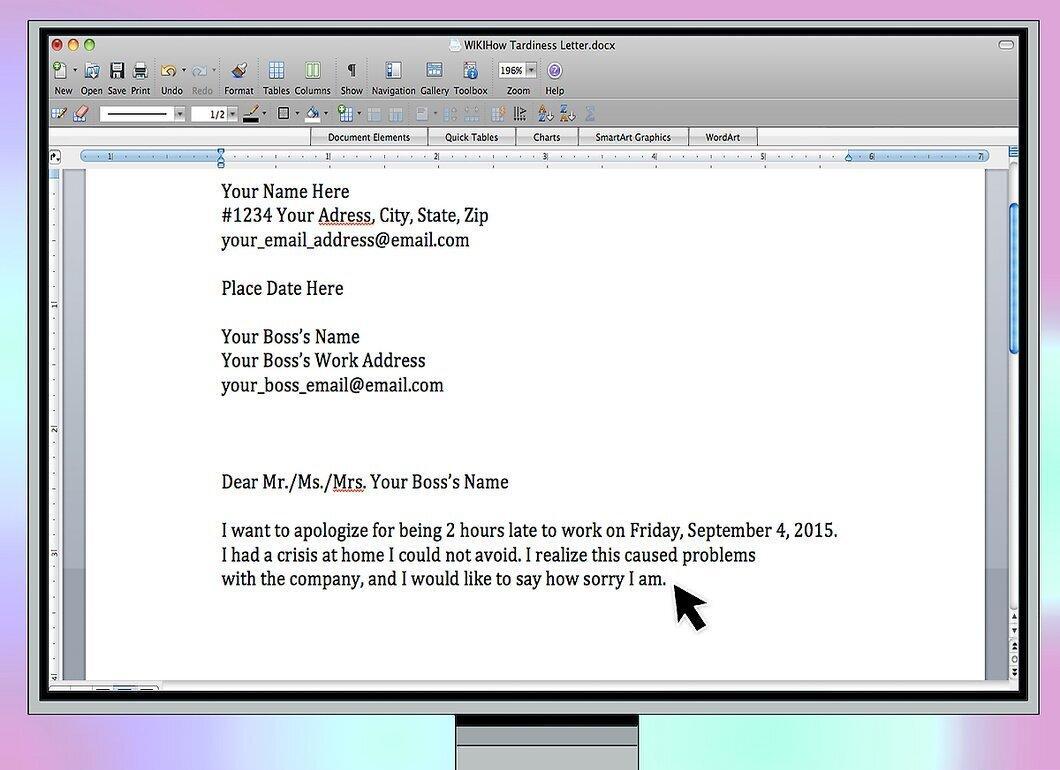Click the text "Your Name Here"

pyautogui.click(x=285, y=191)
